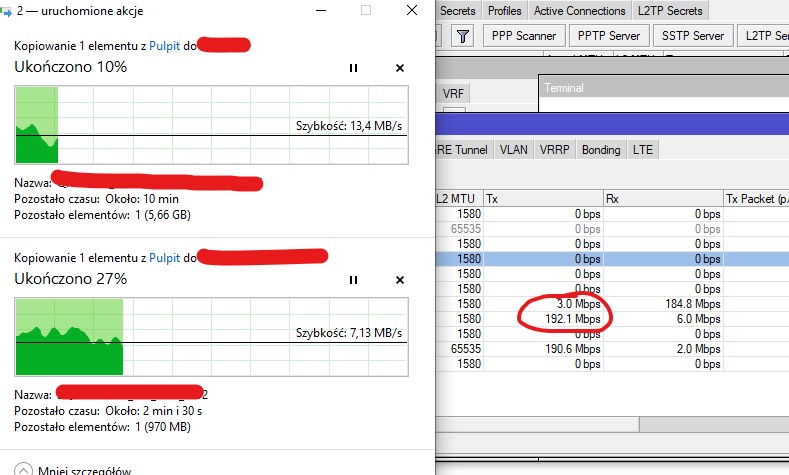Open the Bonding tab

(x=601, y=150)
